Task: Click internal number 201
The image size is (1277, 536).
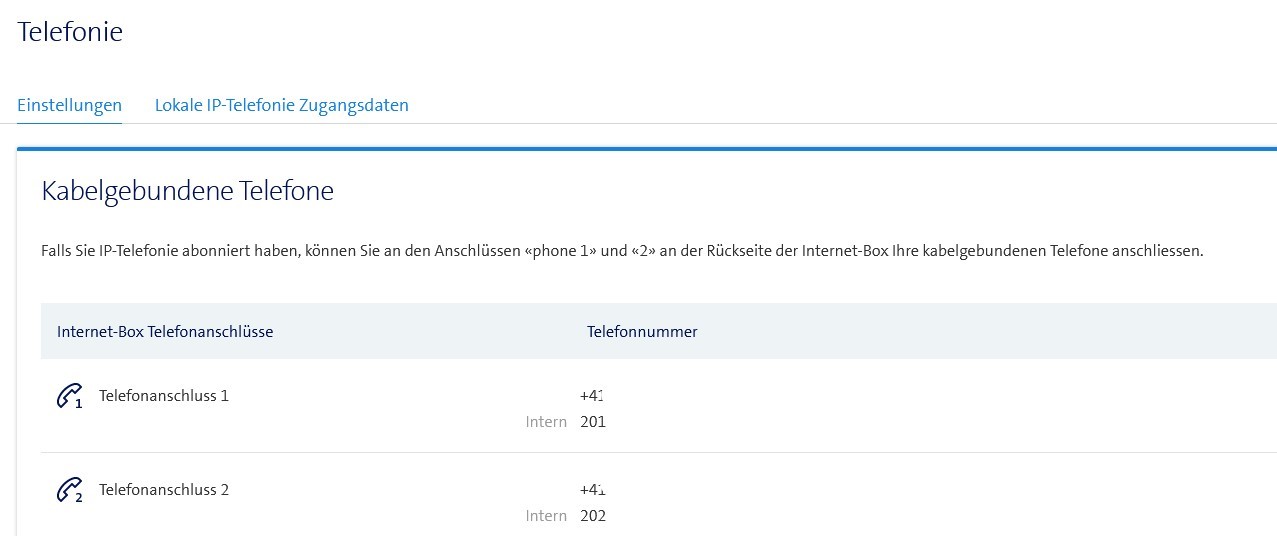Action: [593, 422]
